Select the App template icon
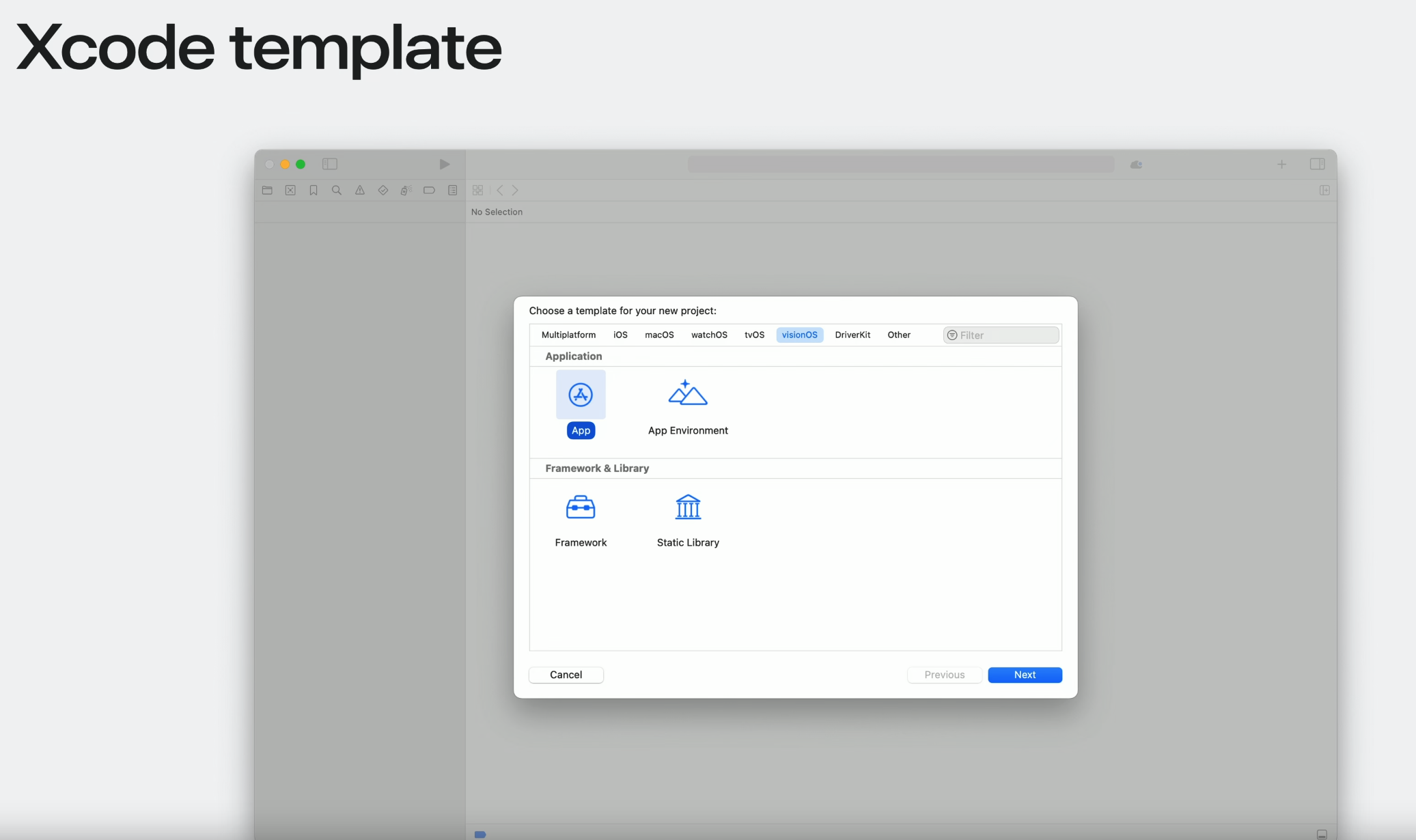The width and height of the screenshot is (1416, 840). [580, 395]
